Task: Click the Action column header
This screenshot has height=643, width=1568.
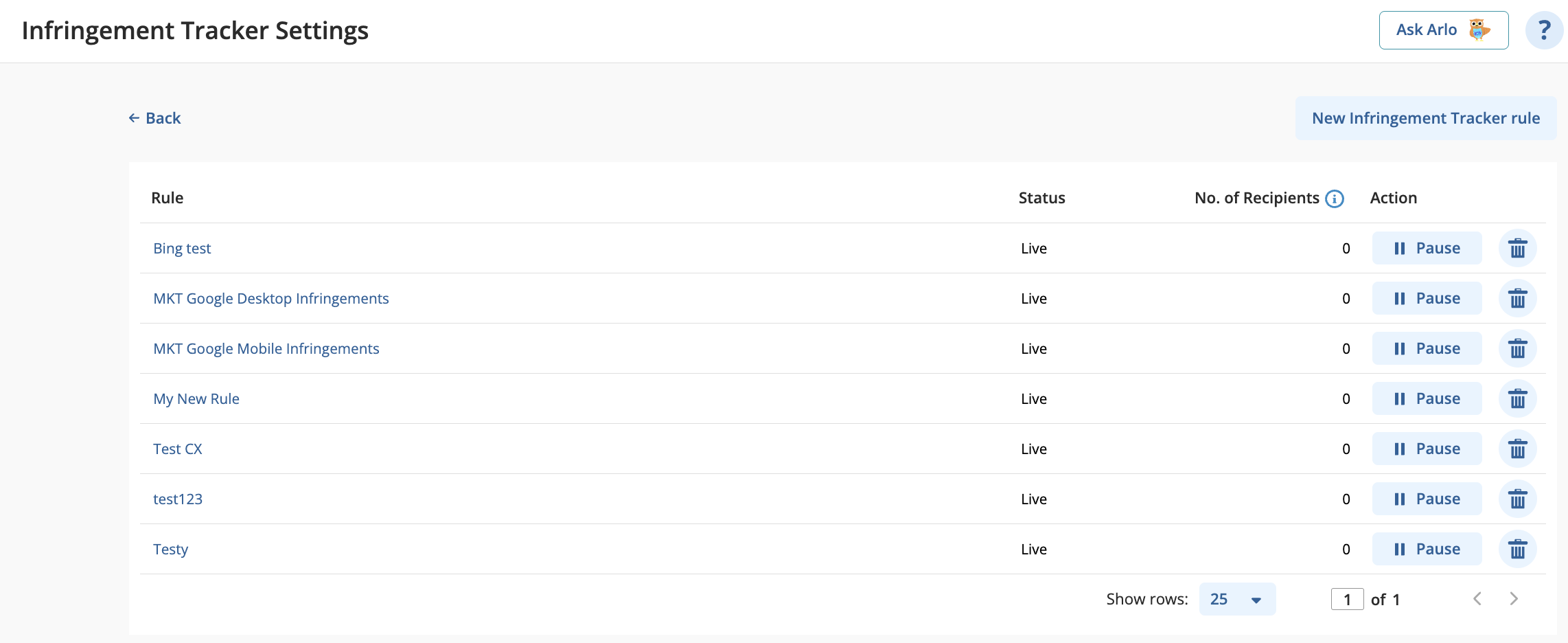Action: pos(1393,198)
